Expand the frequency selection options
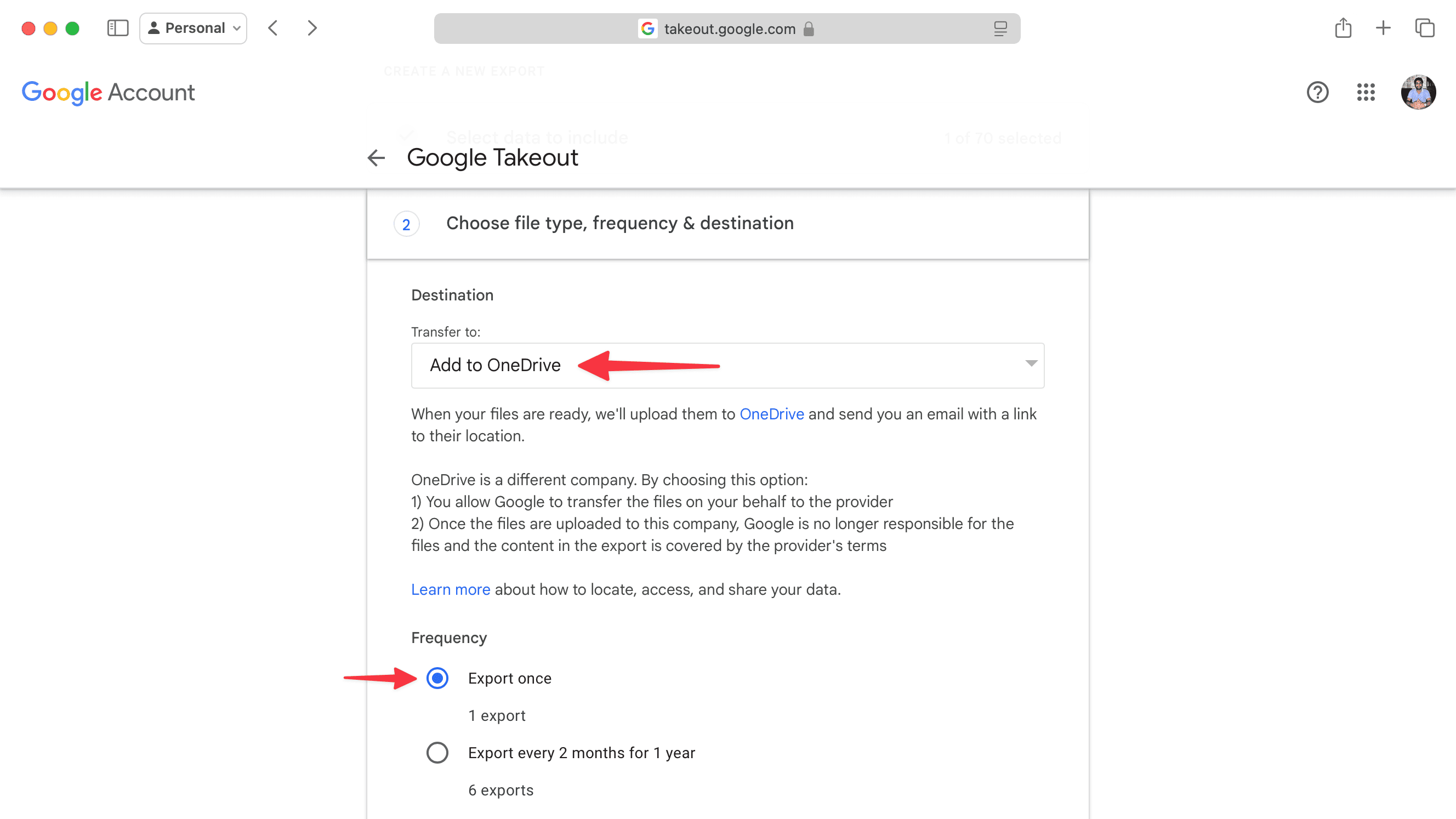The width and height of the screenshot is (1456, 819). [x=436, y=753]
